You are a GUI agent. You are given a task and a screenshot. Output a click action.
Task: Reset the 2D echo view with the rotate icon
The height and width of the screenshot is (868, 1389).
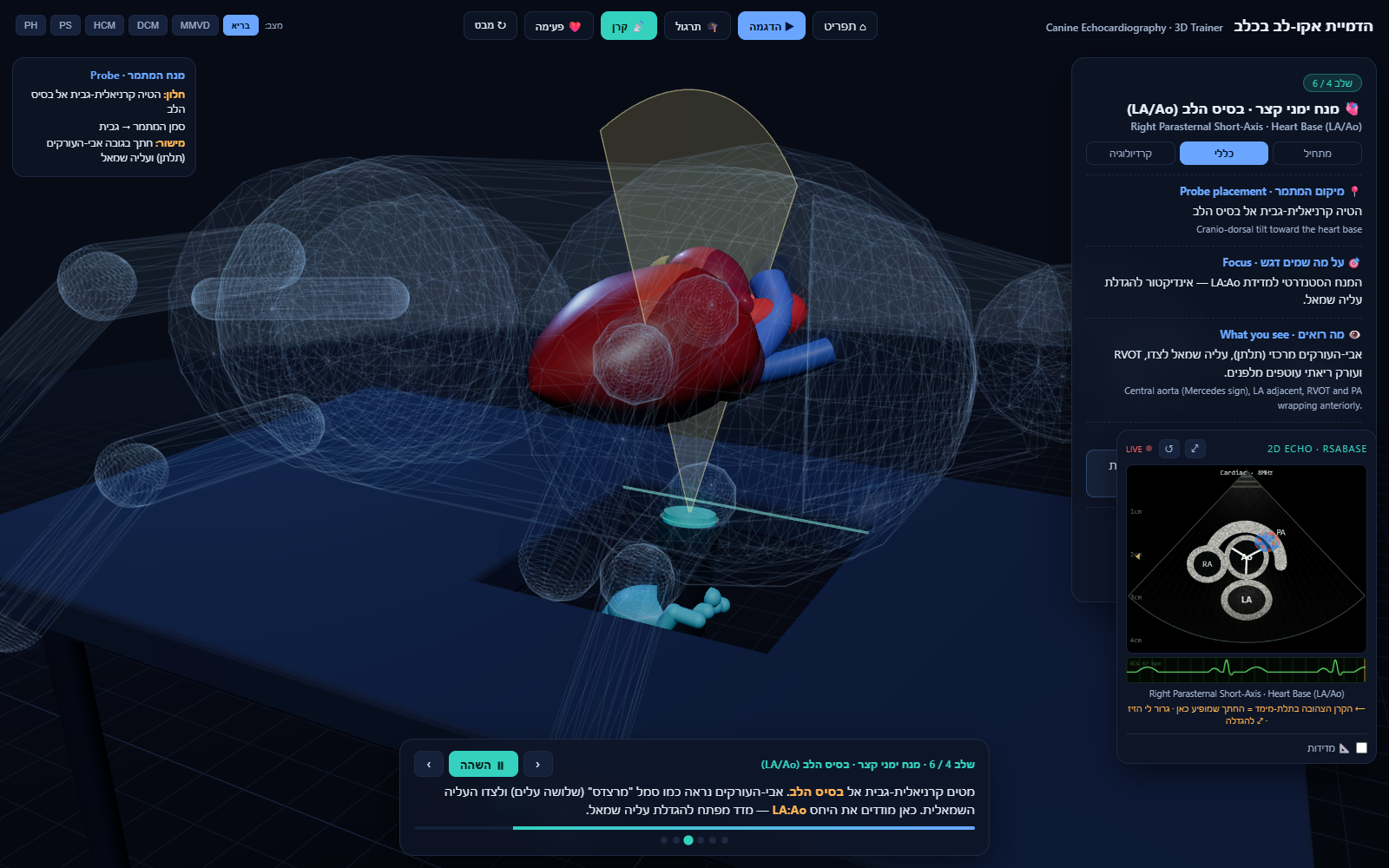point(1169,449)
